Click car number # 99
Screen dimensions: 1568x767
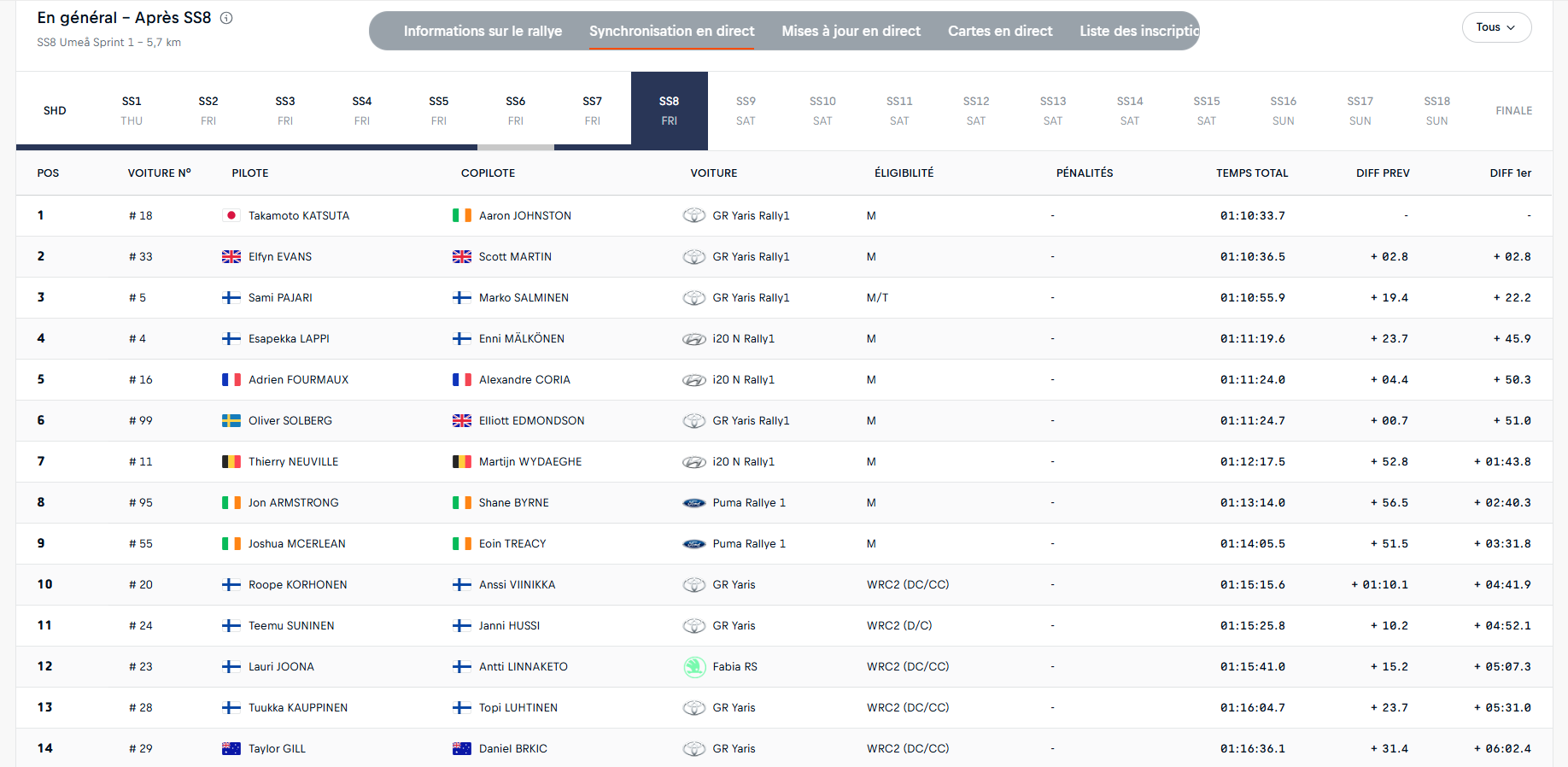tap(141, 420)
